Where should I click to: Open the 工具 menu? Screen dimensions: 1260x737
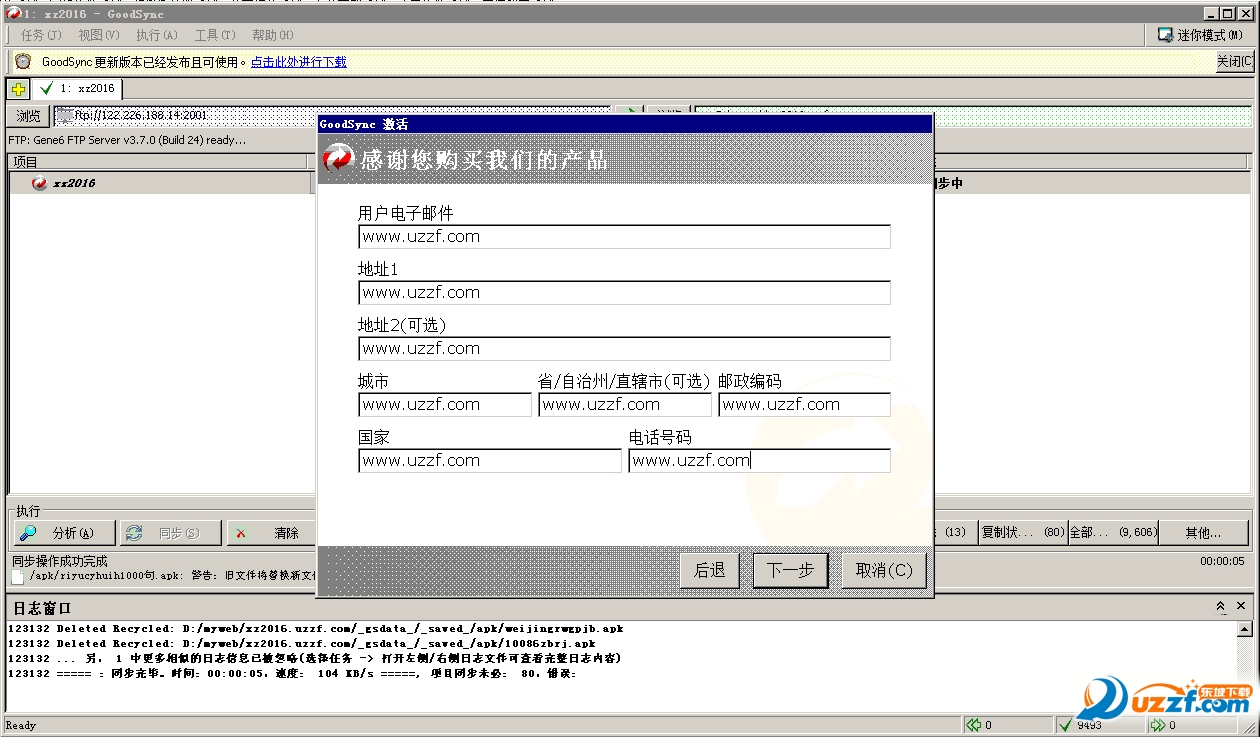pos(214,35)
